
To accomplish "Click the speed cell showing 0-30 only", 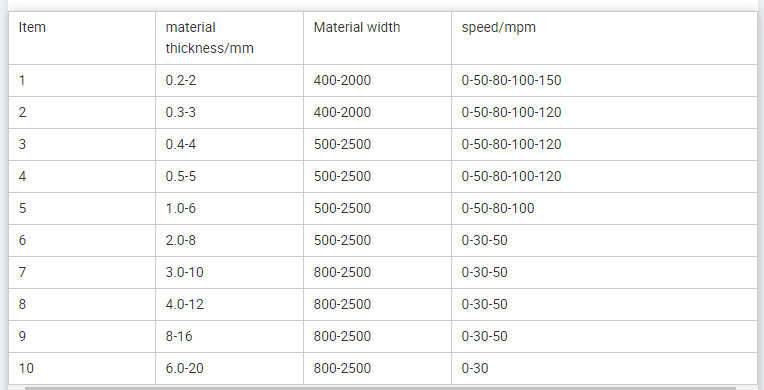I will [x=604, y=369].
